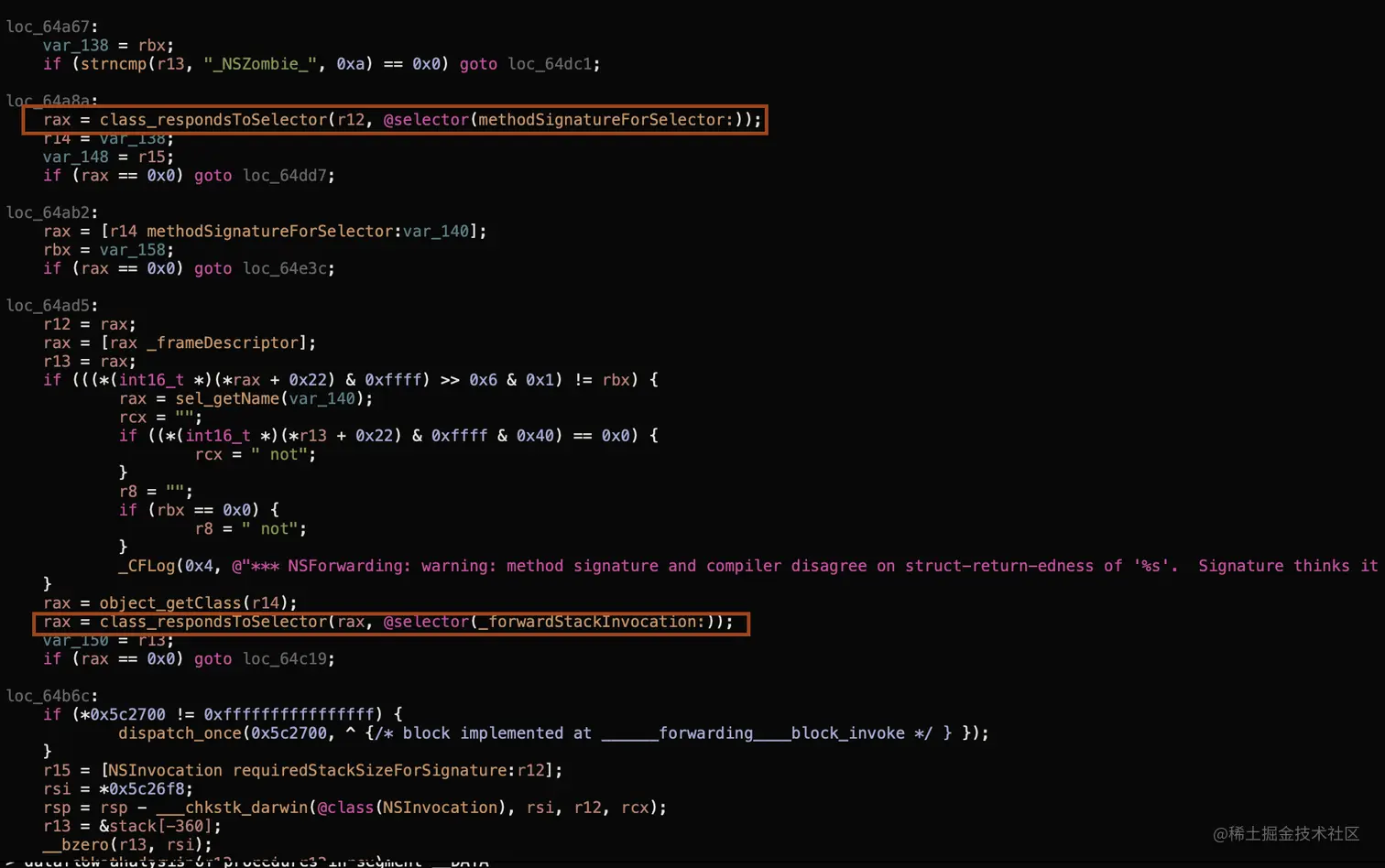This screenshot has width=1385, height=868.
Task: Select the line 'var_138 = rbx;'
Action: (108, 45)
